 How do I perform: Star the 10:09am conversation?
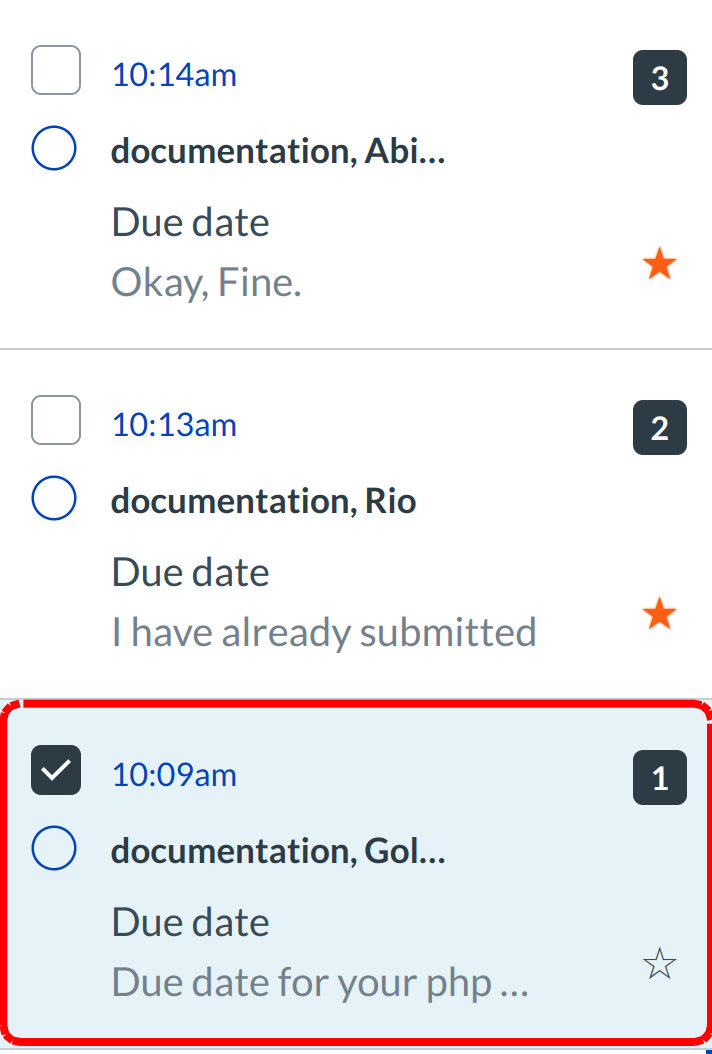click(x=659, y=965)
